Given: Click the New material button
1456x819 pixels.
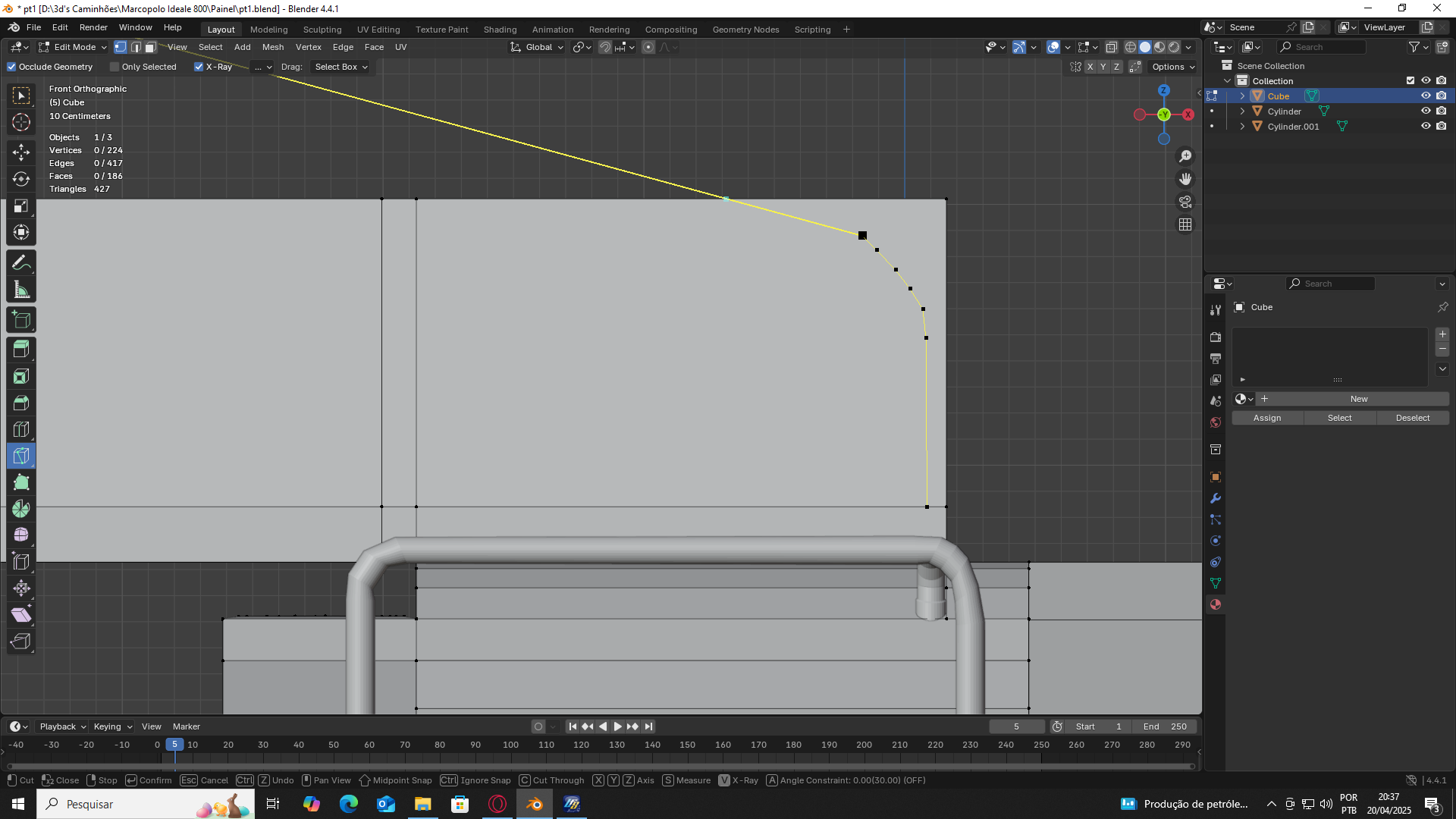Looking at the screenshot, I should [1358, 399].
